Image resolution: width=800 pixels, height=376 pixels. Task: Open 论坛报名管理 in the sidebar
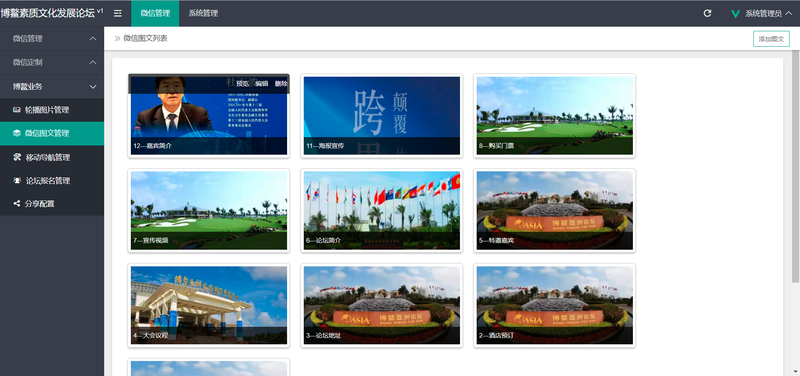(52, 181)
